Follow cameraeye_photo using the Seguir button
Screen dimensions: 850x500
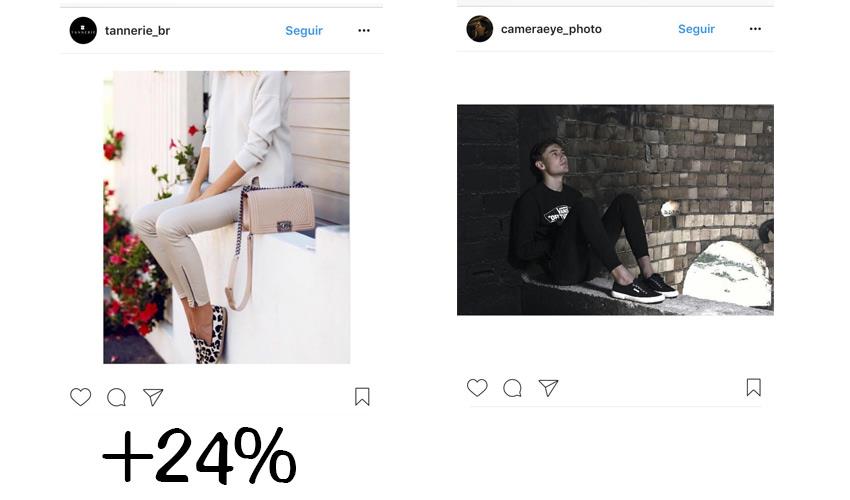point(696,29)
